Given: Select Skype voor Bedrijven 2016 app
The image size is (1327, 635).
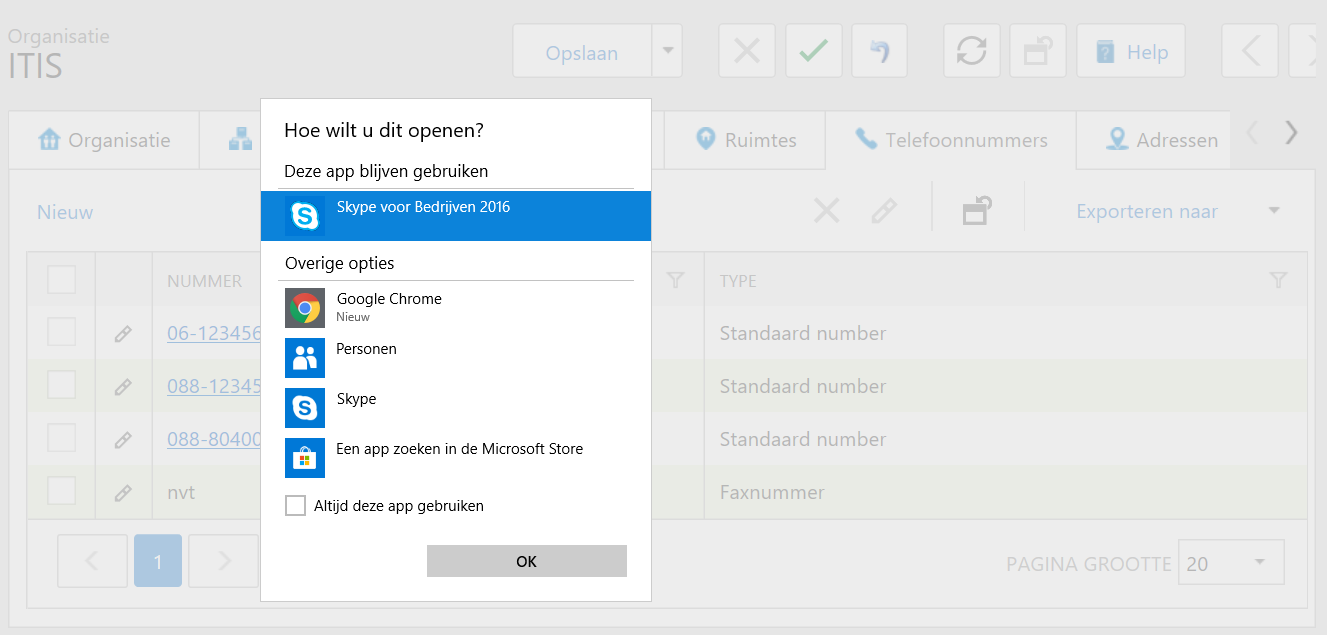Looking at the screenshot, I should 455,215.
